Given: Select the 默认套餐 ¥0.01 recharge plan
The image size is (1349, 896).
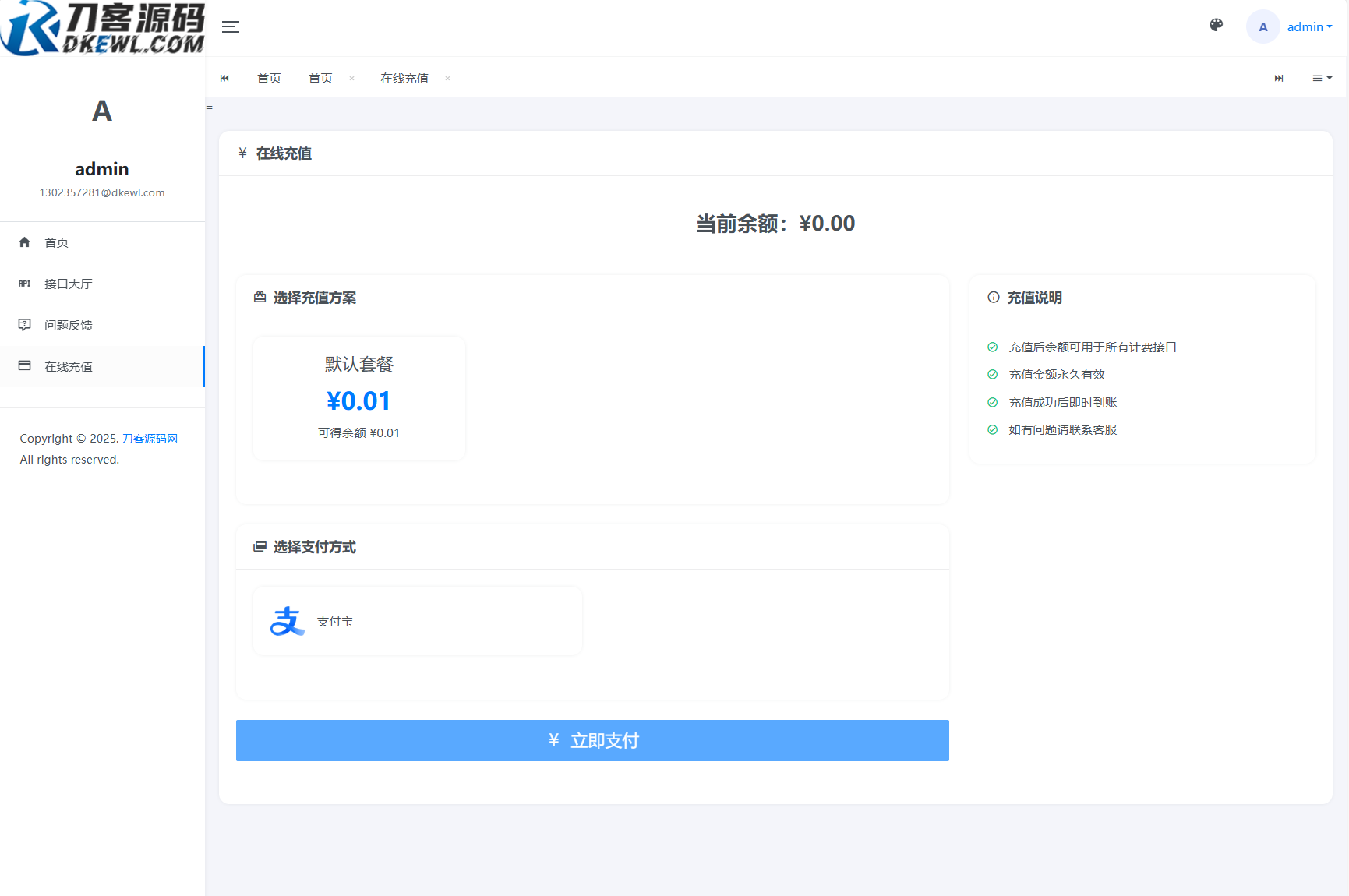Looking at the screenshot, I should pos(358,398).
